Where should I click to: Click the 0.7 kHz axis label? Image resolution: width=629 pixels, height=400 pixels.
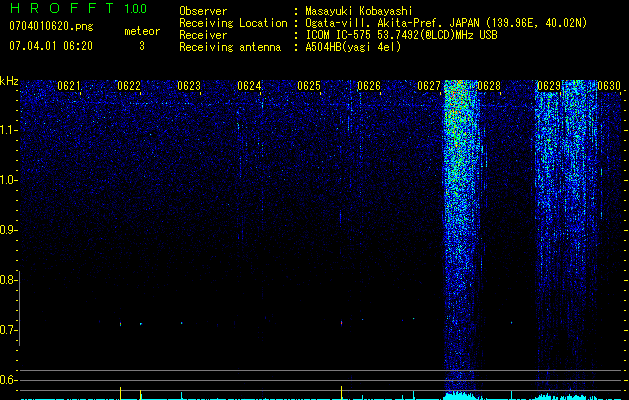click(x=7, y=330)
